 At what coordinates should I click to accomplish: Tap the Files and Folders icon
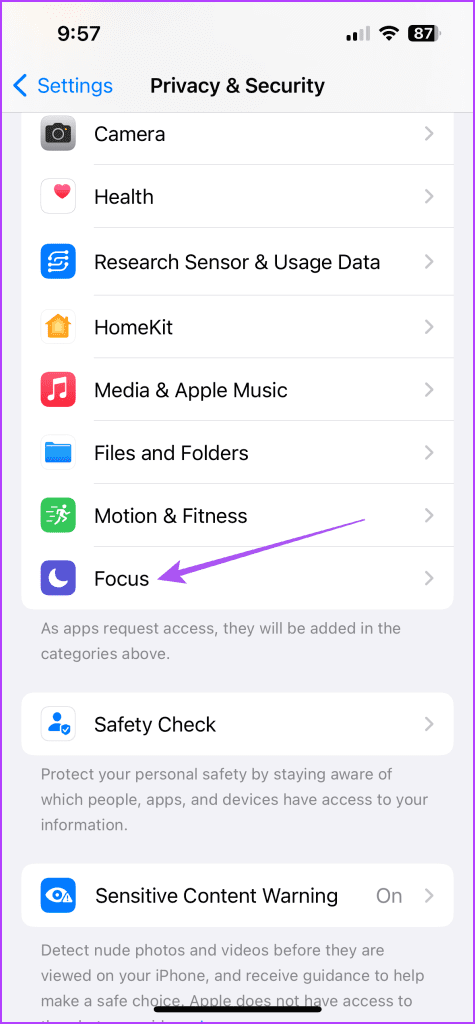pos(58,453)
